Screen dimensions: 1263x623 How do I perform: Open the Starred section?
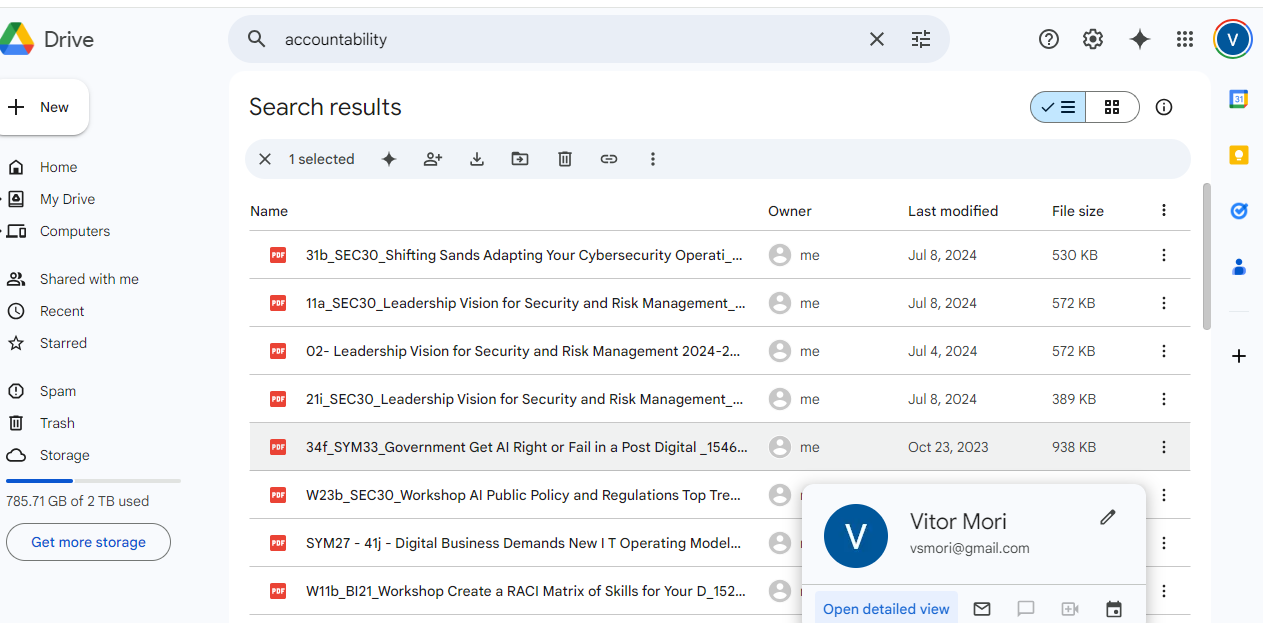click(63, 343)
